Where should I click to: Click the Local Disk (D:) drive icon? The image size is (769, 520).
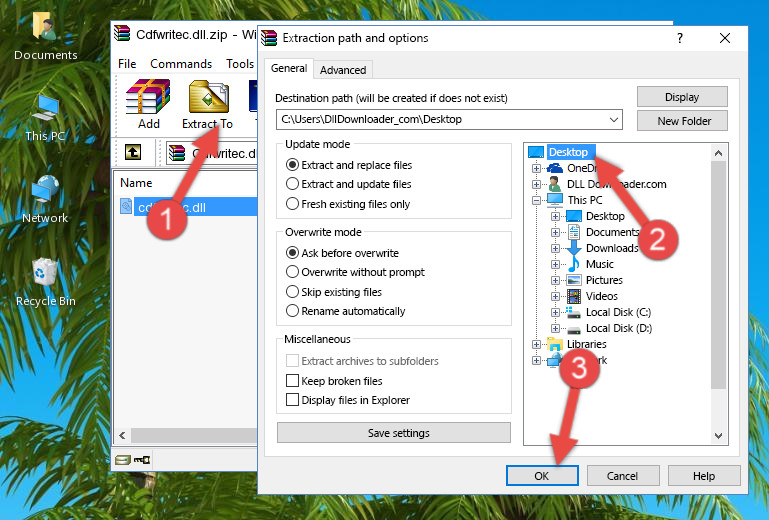[x=573, y=329]
